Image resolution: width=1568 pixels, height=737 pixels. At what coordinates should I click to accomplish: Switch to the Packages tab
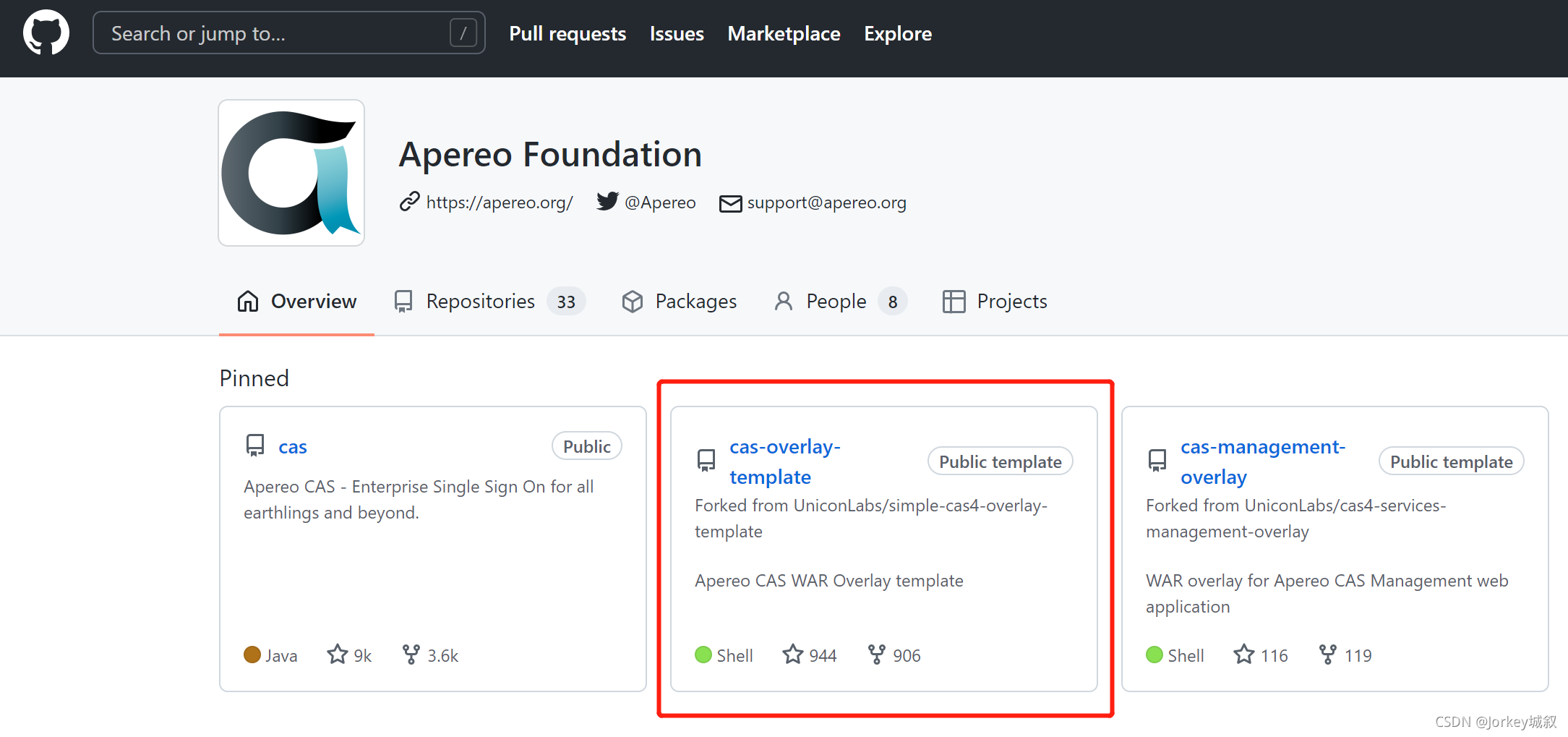[x=679, y=301]
